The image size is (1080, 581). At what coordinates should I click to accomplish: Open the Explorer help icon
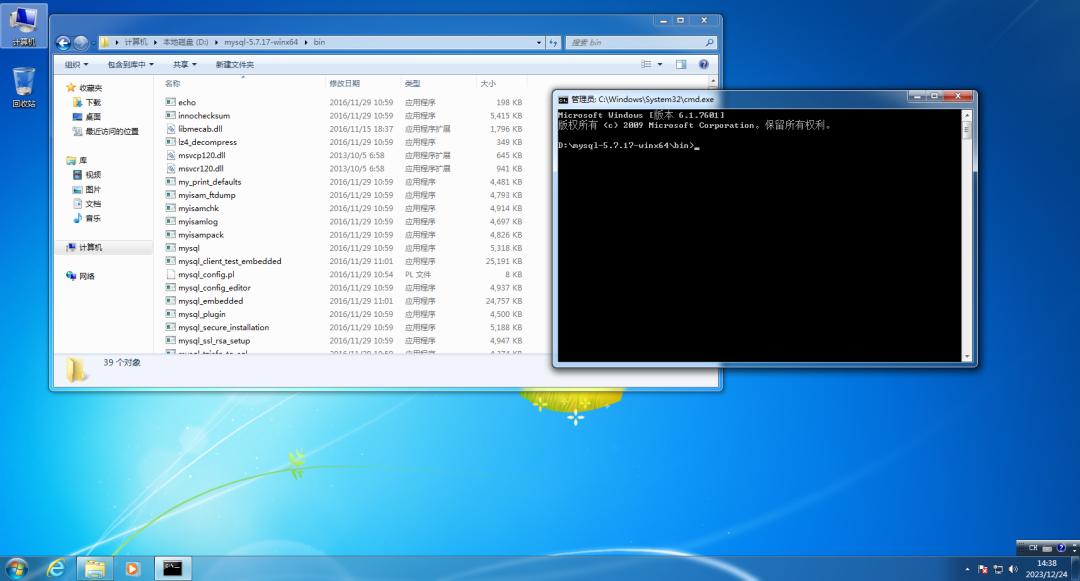coord(703,64)
